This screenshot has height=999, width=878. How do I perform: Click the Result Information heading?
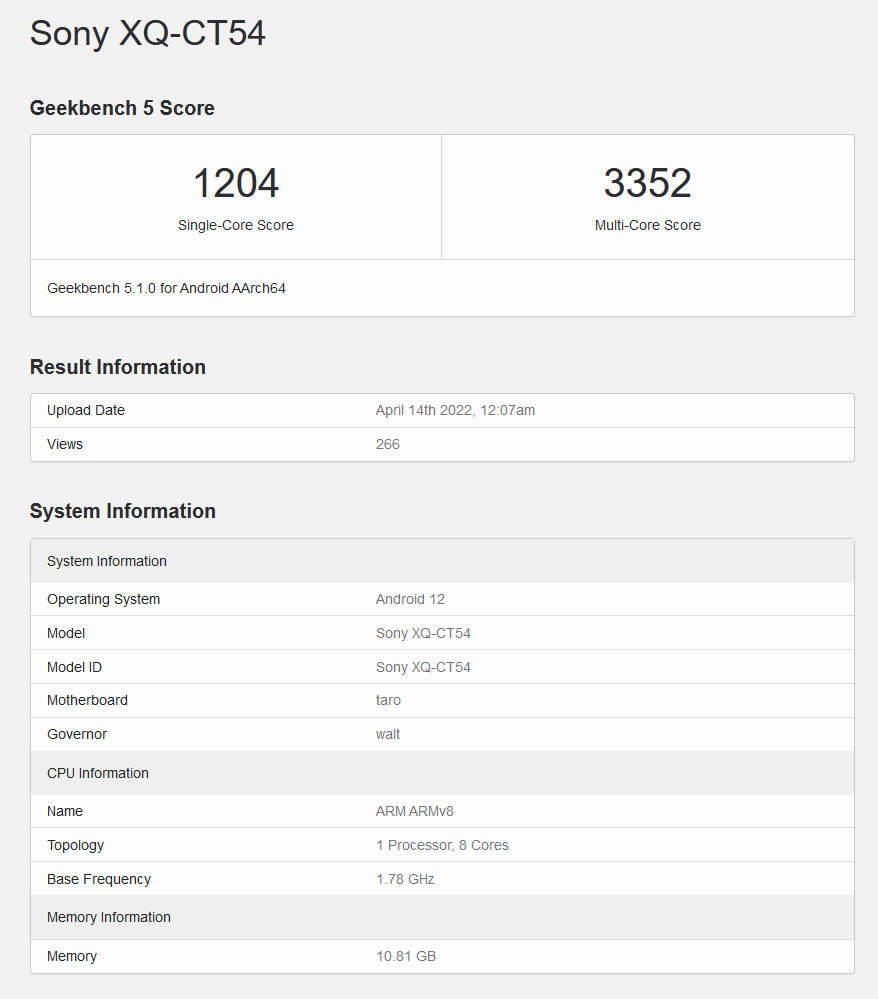pos(118,367)
